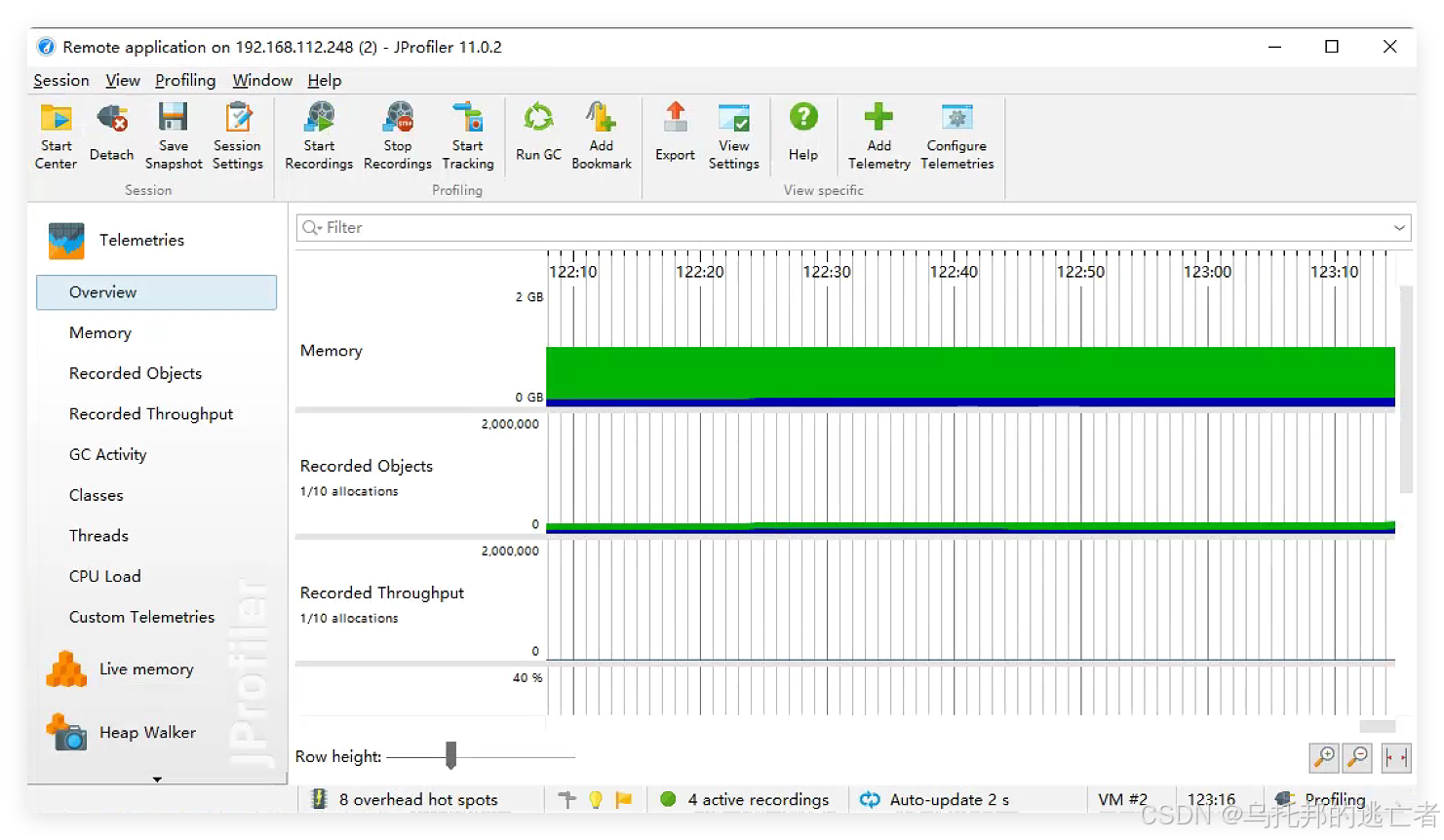The image size is (1444, 840).
Task: Open the Profiling menu
Action: click(x=185, y=81)
